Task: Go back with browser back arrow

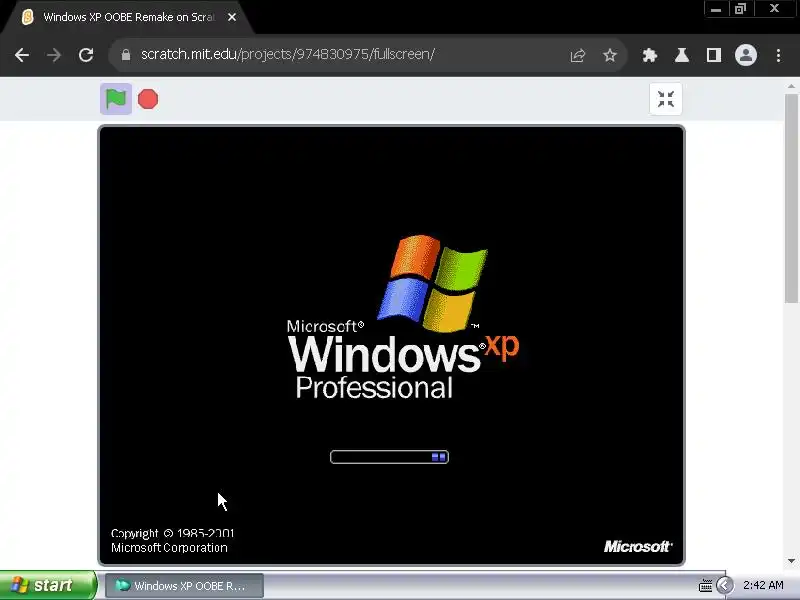Action: (22, 55)
